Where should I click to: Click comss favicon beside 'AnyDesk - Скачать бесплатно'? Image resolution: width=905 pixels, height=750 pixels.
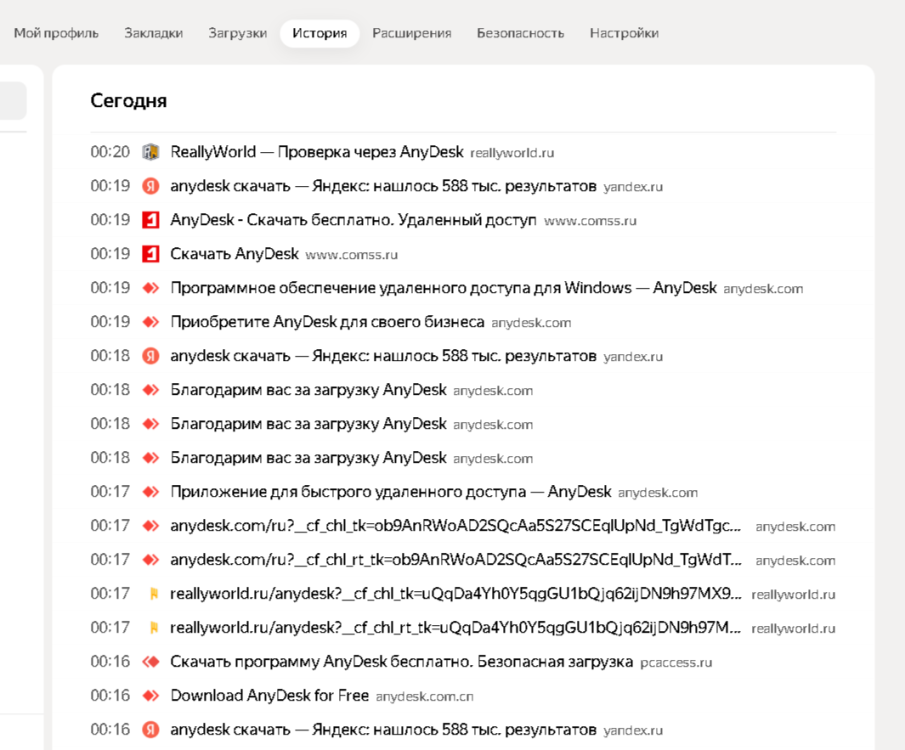pyautogui.click(x=151, y=220)
